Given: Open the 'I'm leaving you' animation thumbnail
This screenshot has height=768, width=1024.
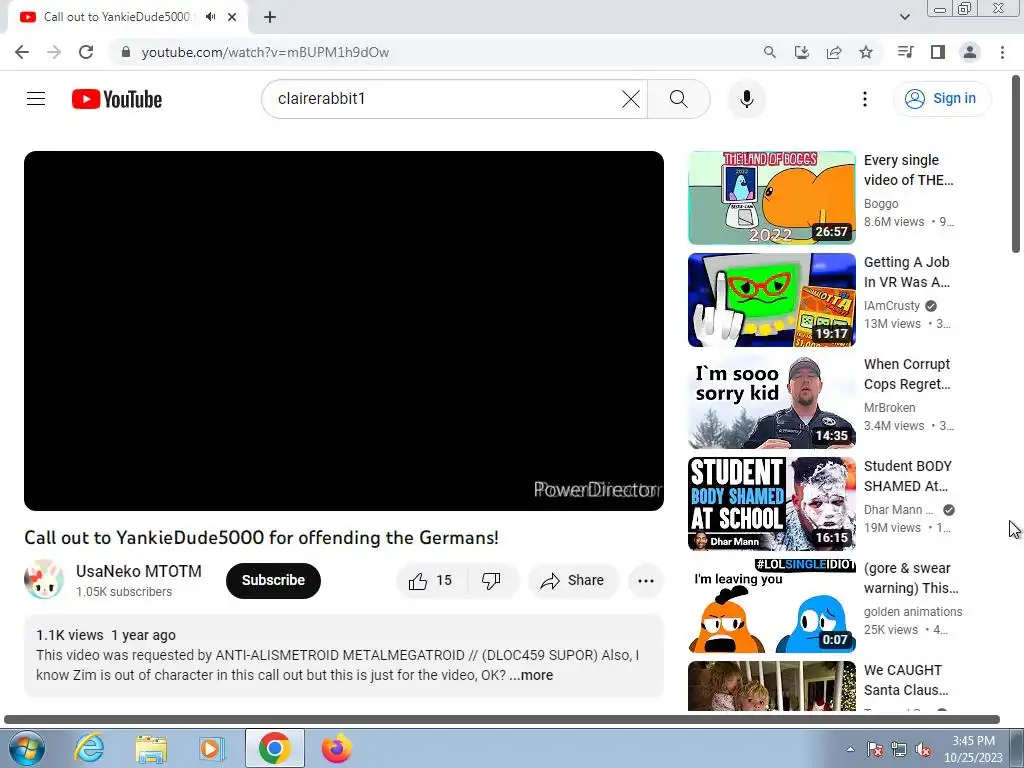Looking at the screenshot, I should click(771, 605).
